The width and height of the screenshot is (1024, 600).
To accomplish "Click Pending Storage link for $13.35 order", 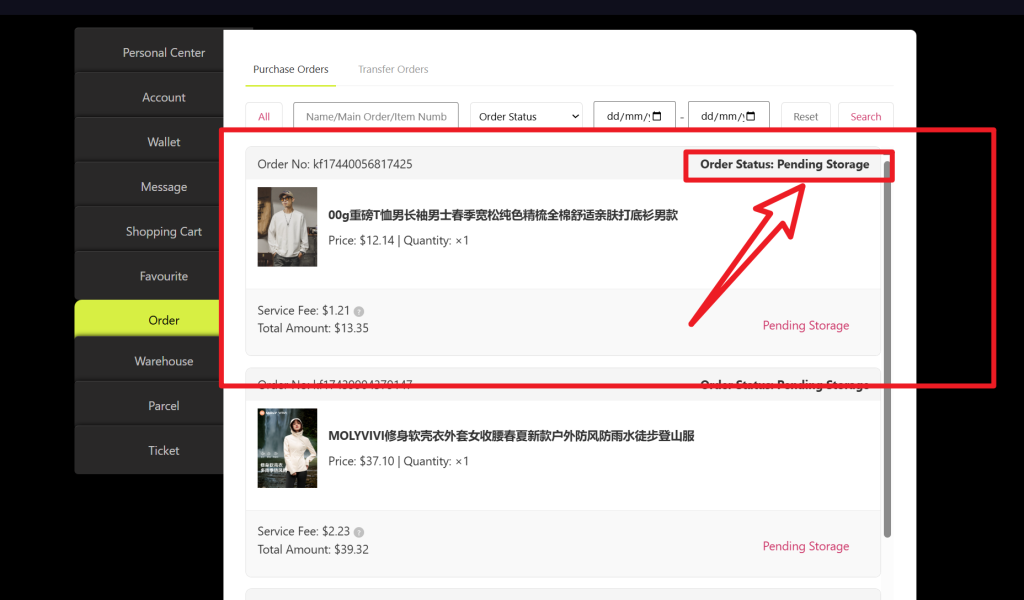I will point(806,325).
